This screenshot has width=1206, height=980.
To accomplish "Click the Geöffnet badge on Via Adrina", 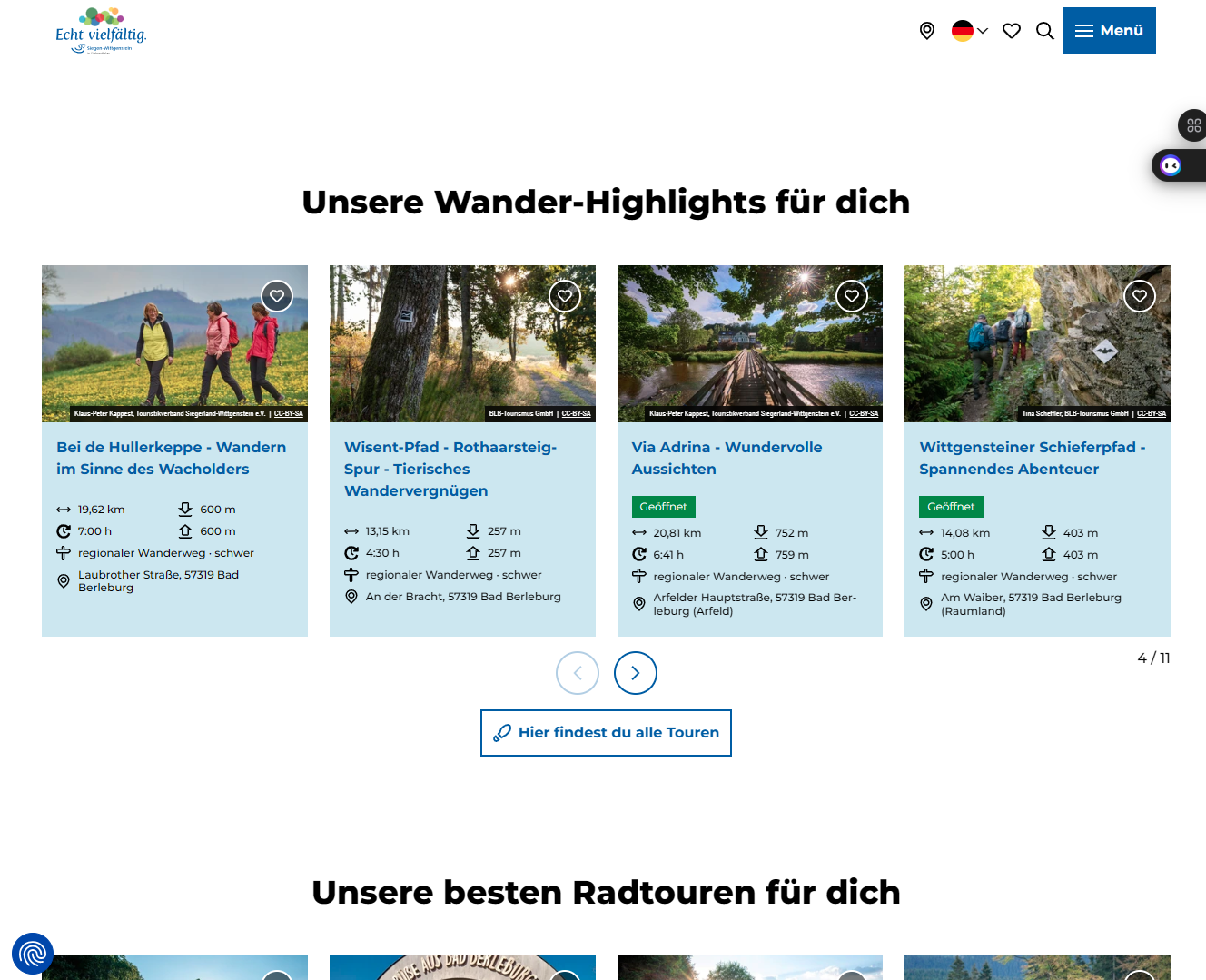I will (x=664, y=507).
